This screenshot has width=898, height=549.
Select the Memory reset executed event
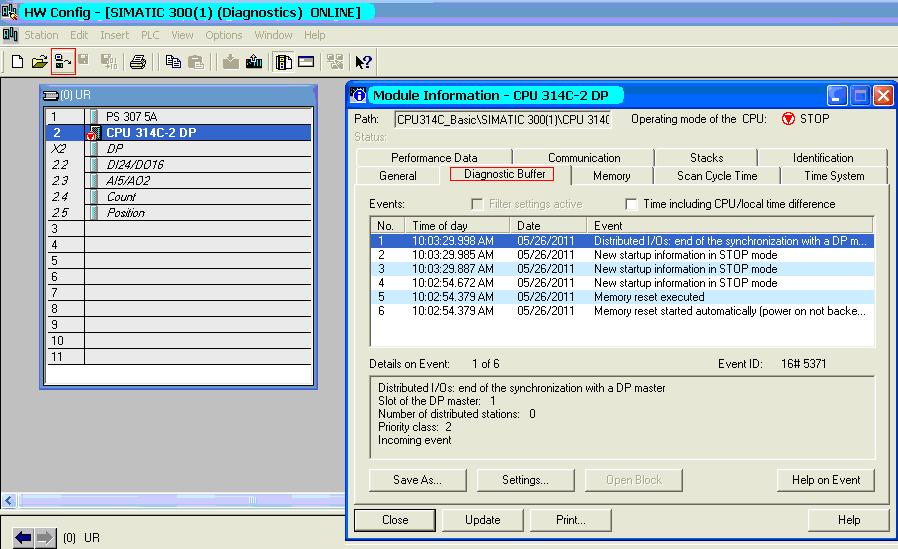tap(622, 297)
